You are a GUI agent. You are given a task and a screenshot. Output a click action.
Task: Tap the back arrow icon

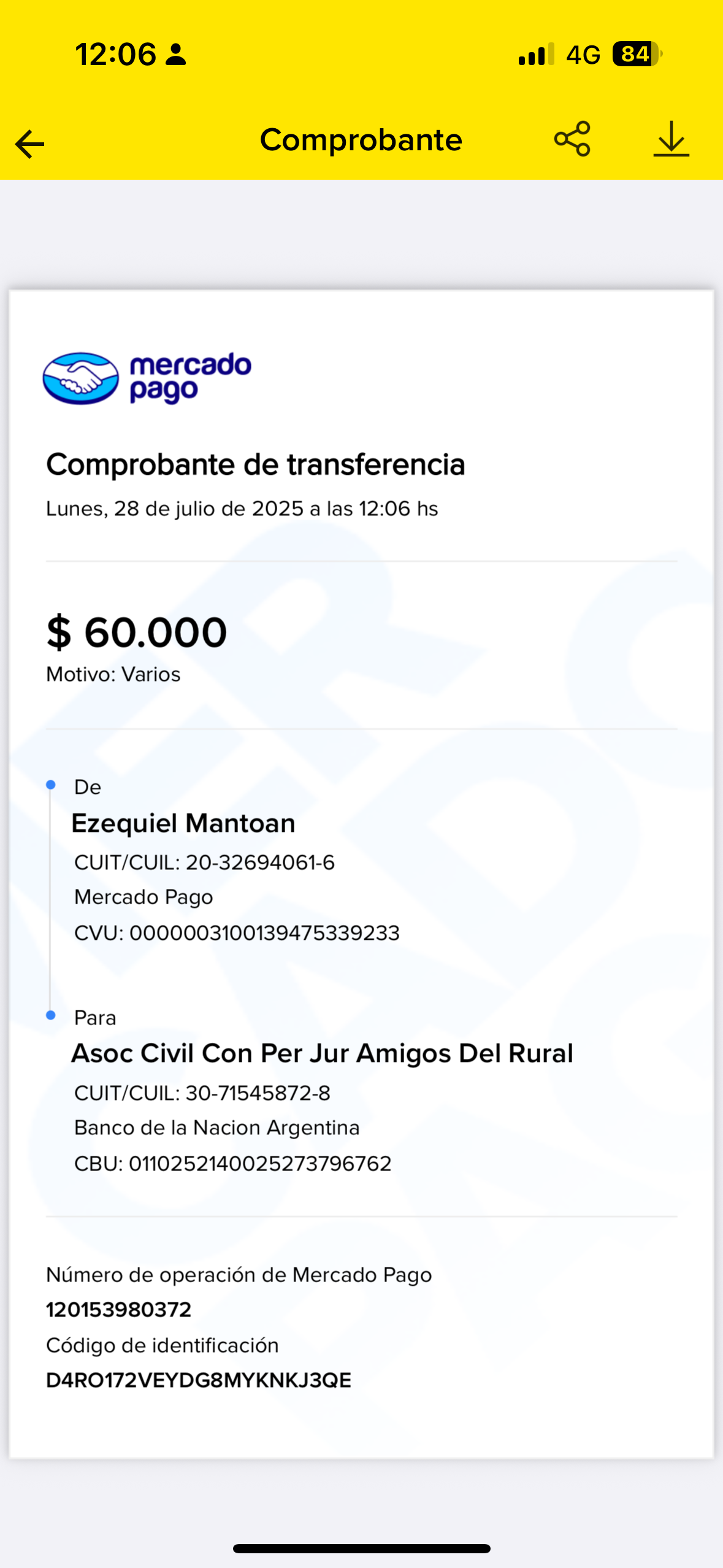[29, 144]
